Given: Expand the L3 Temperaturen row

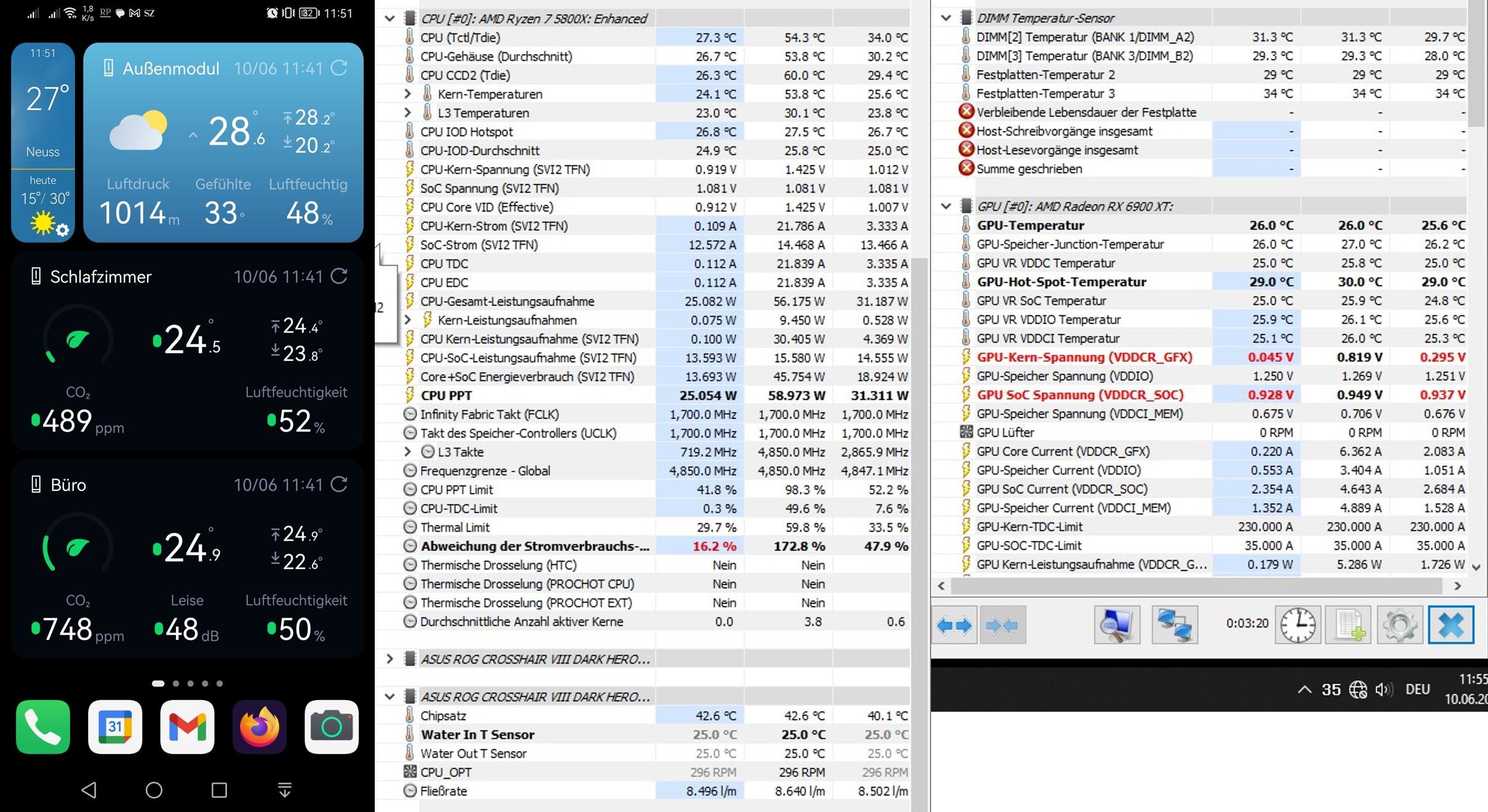Looking at the screenshot, I should pyautogui.click(x=407, y=113).
